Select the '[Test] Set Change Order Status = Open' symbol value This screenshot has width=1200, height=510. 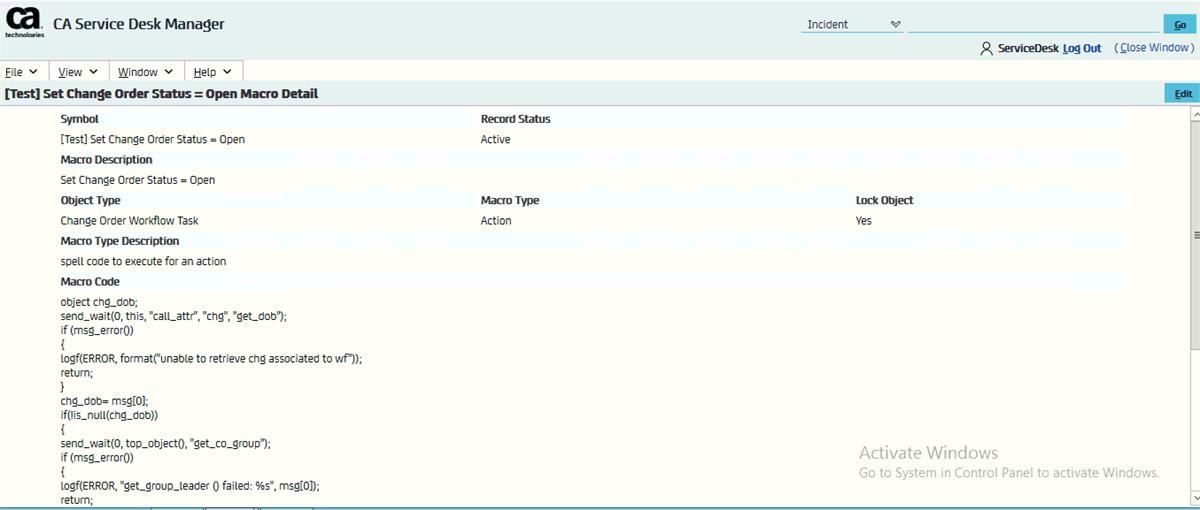point(152,140)
